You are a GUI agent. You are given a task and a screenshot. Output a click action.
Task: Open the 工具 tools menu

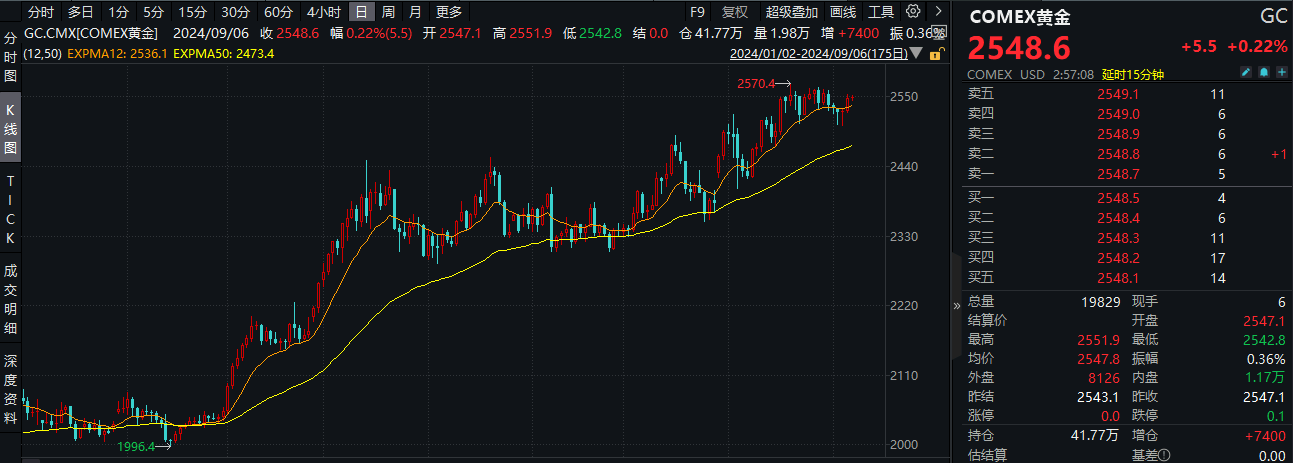(x=881, y=12)
